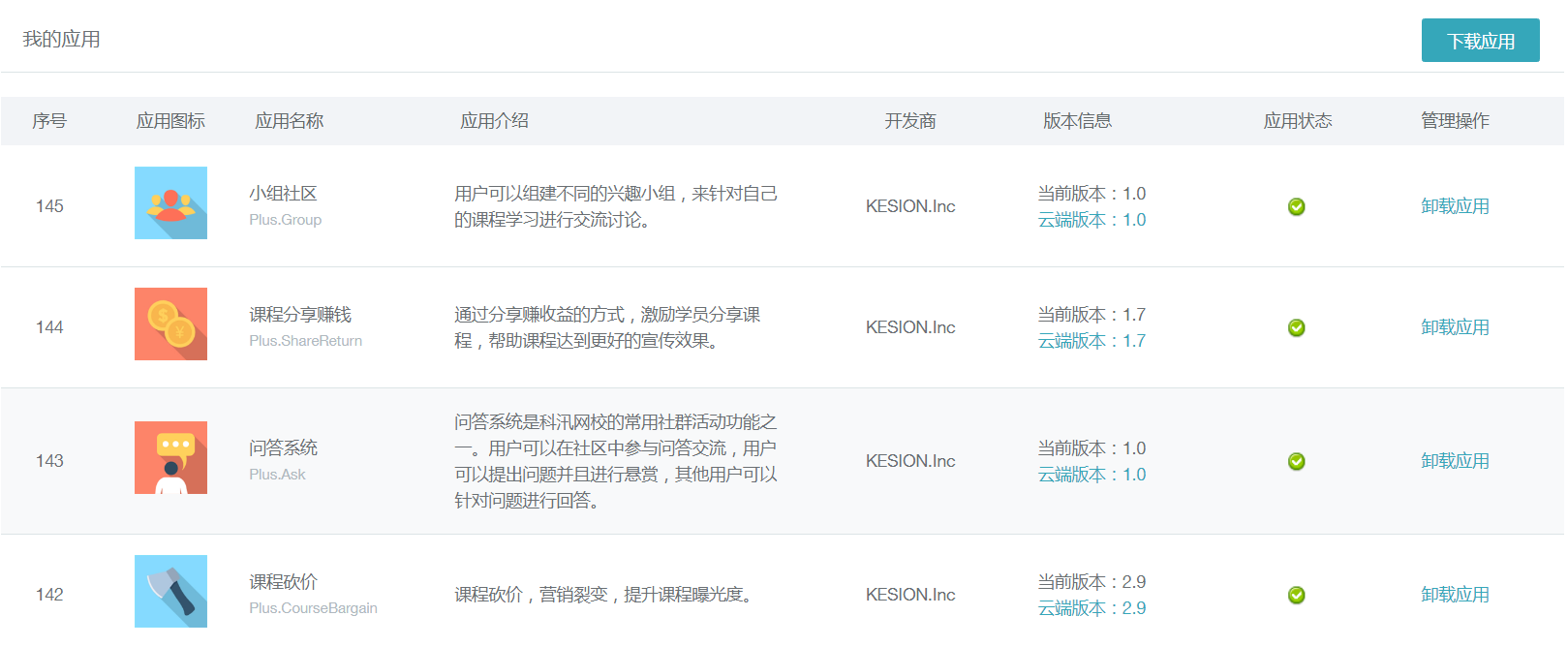Click the 序号 column header

49,121
